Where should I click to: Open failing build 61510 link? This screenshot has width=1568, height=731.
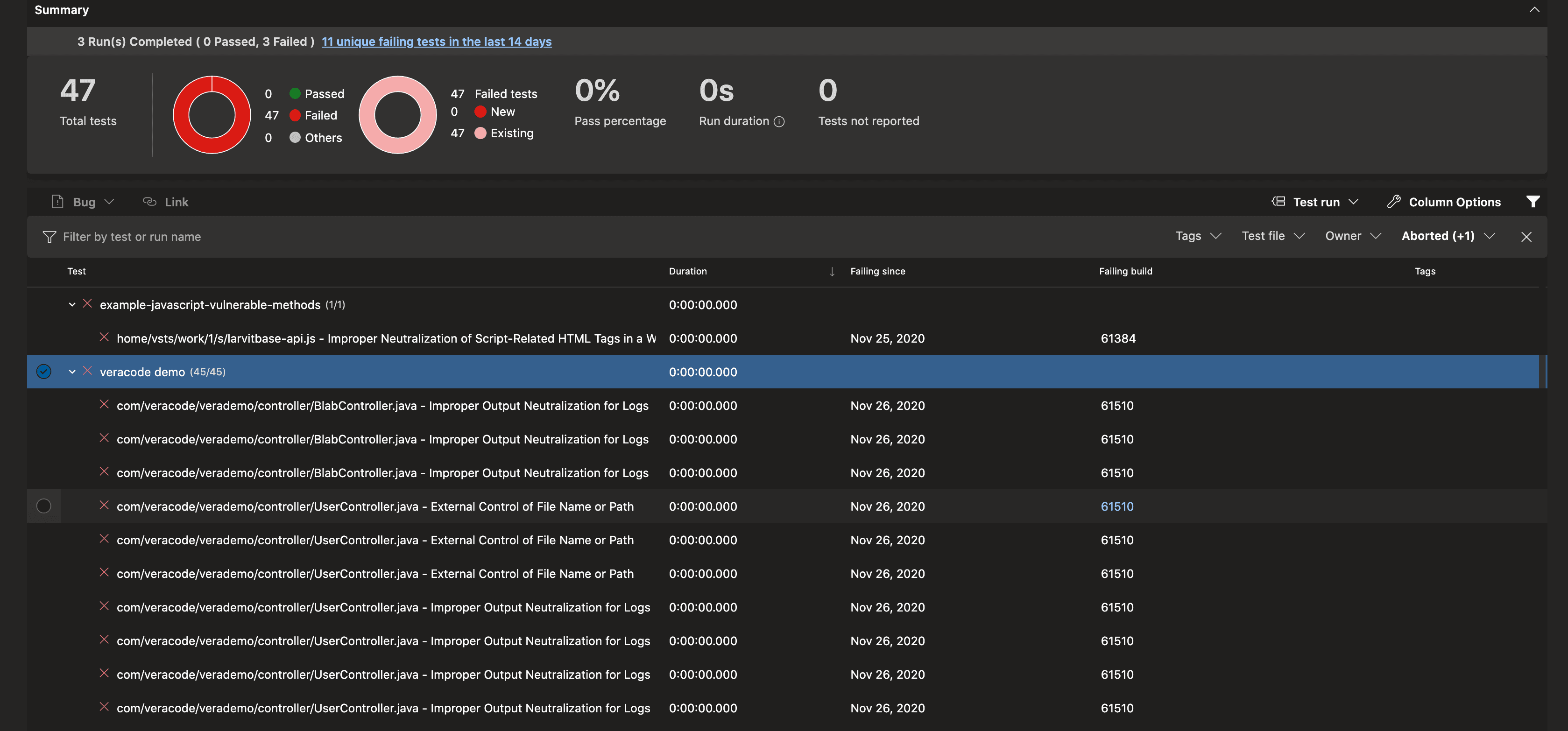pos(1117,506)
